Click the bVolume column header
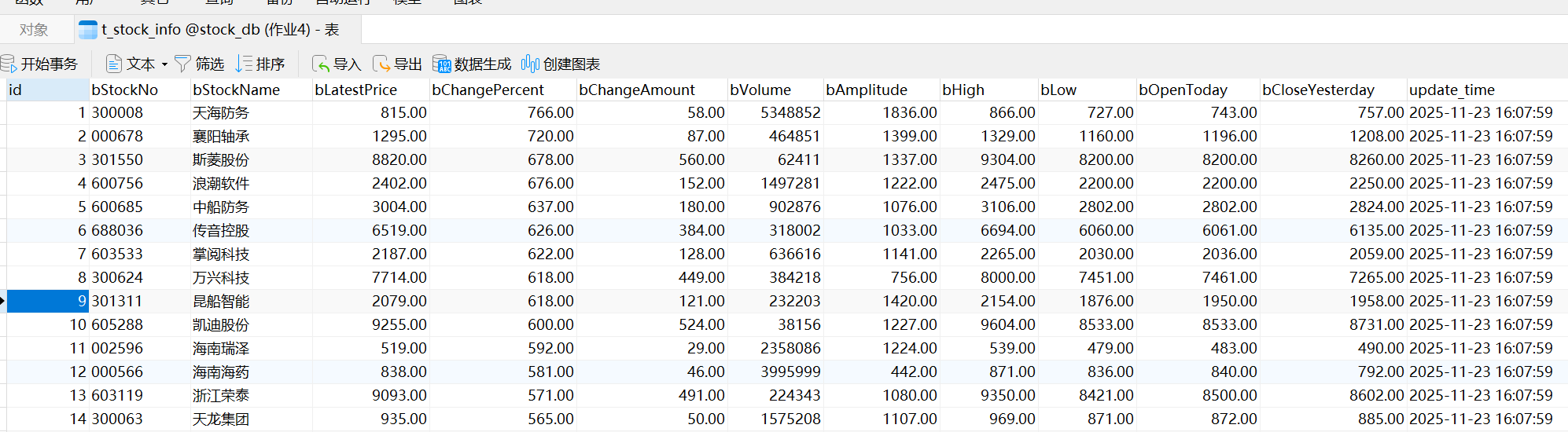Viewport: 1568px width, 432px height. point(760,90)
